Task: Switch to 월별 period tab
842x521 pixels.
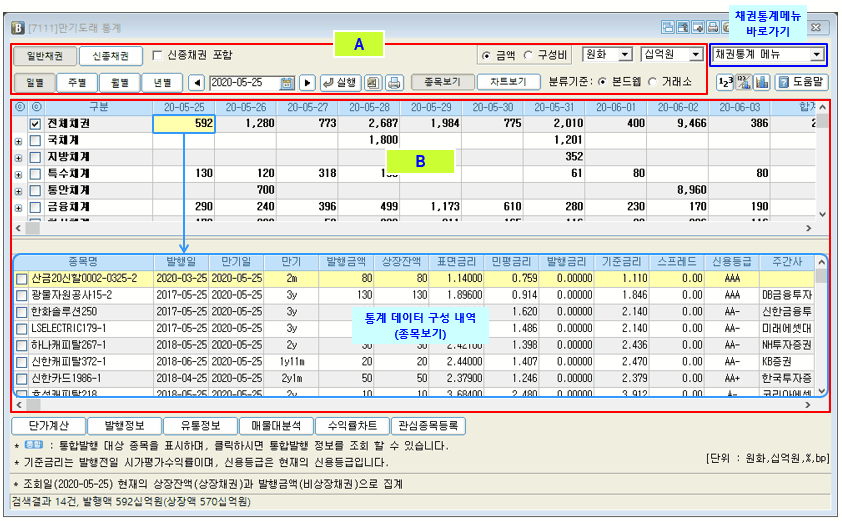Action: coord(120,83)
